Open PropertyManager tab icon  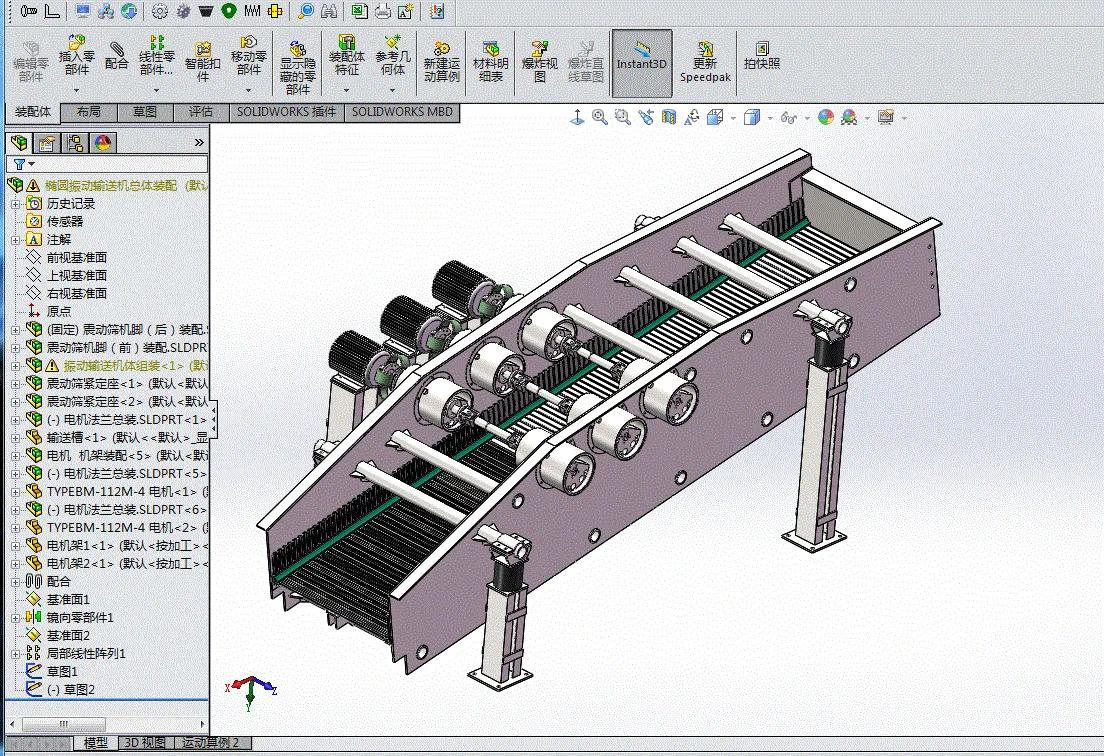(x=46, y=143)
